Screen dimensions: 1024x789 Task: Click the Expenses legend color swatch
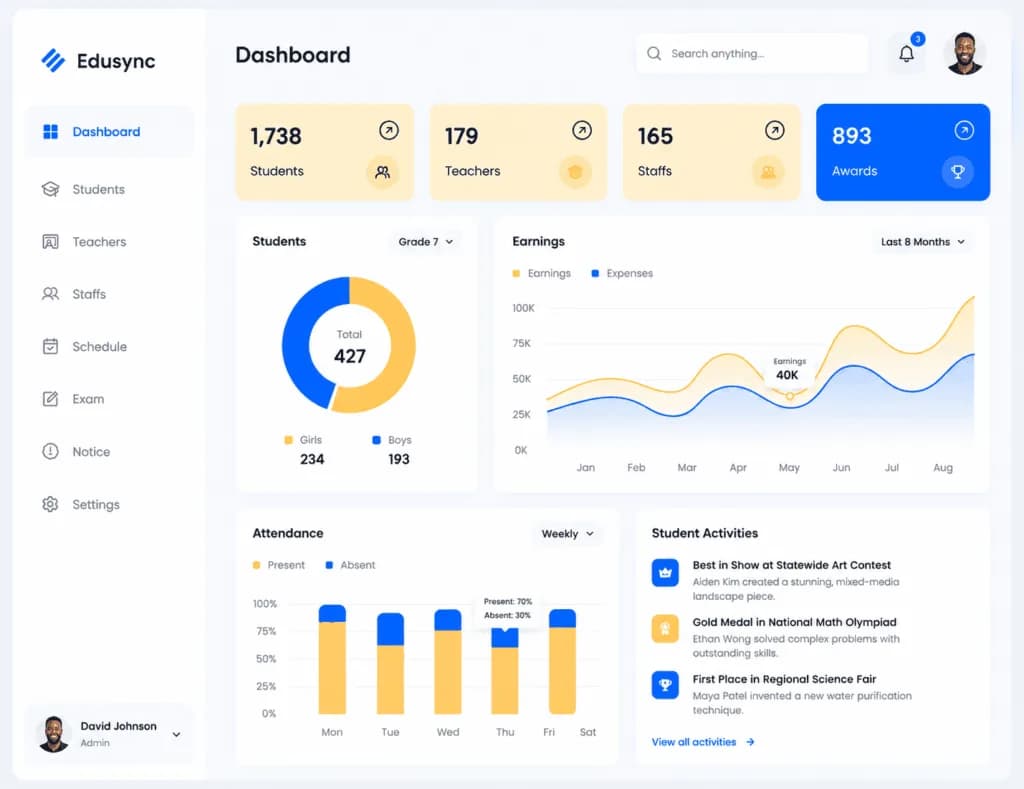[595, 274]
